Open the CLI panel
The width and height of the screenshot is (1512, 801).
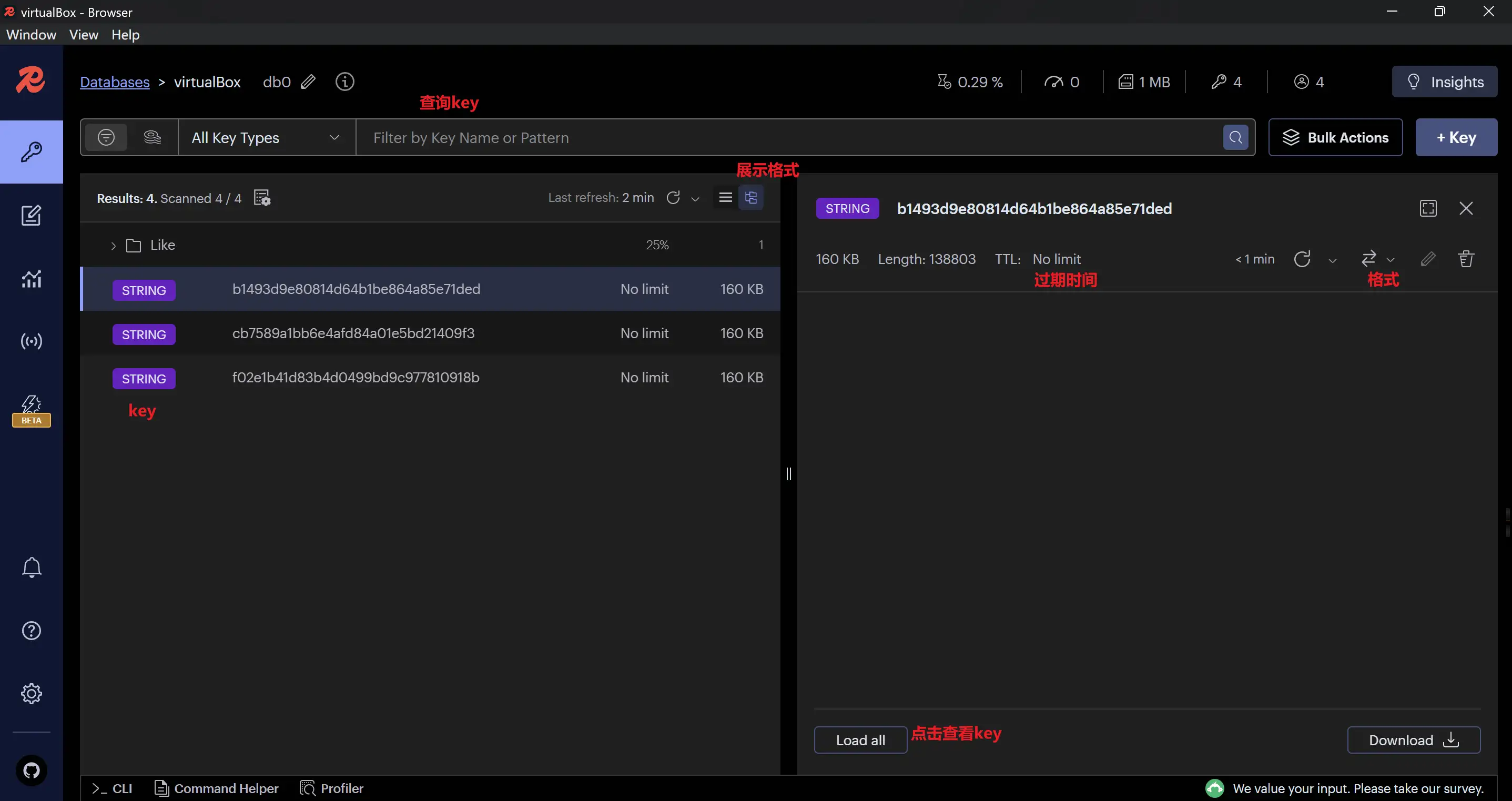click(111, 788)
